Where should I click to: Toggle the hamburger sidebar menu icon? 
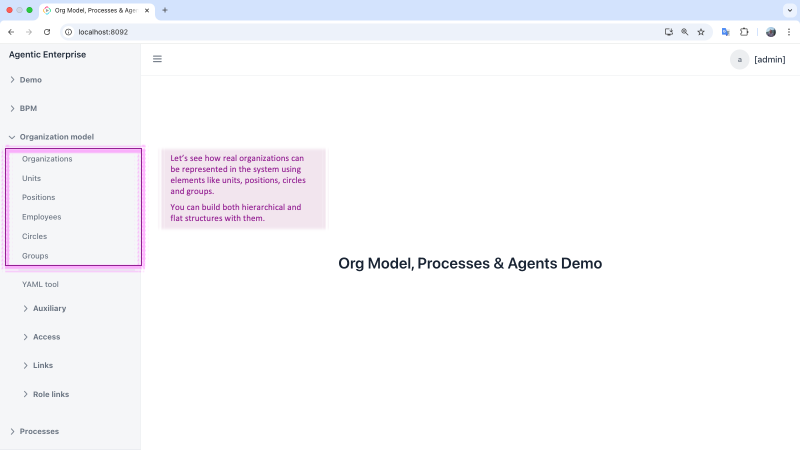tap(157, 59)
